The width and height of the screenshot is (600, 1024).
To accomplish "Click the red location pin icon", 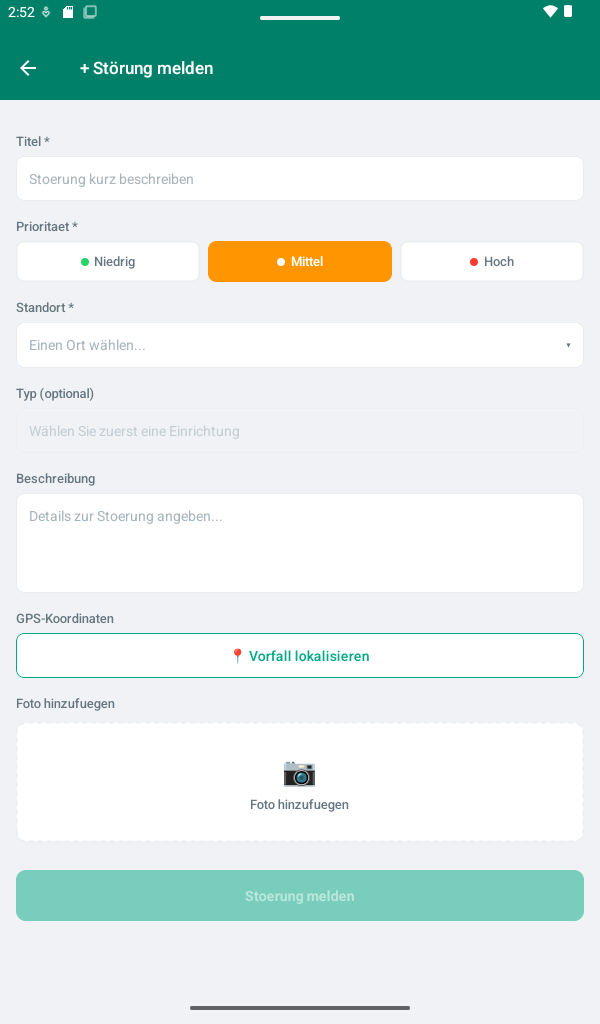I will tap(238, 656).
